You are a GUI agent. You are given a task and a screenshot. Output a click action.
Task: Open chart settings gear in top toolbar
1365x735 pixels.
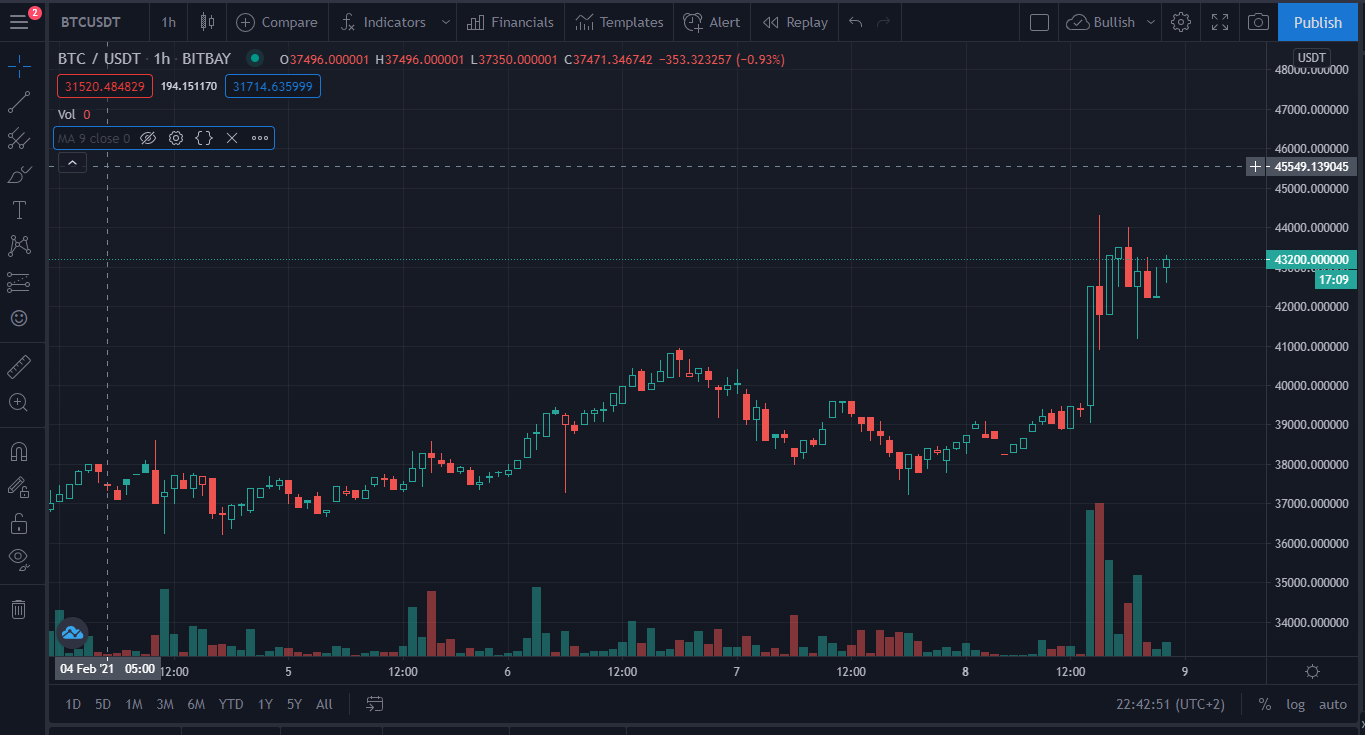(1181, 22)
